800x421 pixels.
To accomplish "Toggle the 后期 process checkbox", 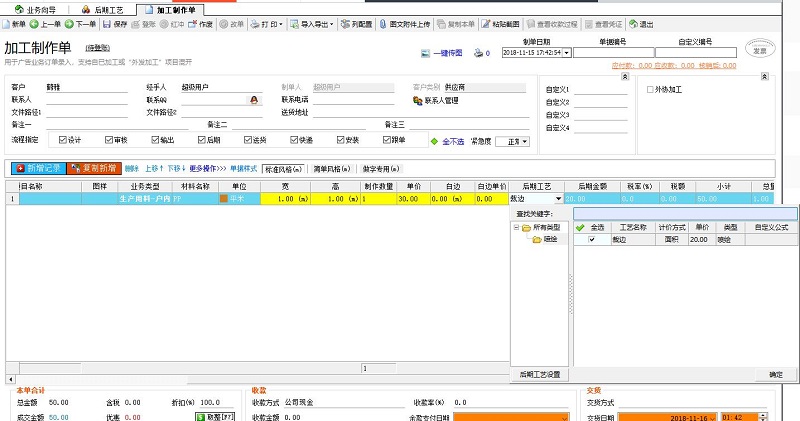I will coord(202,140).
